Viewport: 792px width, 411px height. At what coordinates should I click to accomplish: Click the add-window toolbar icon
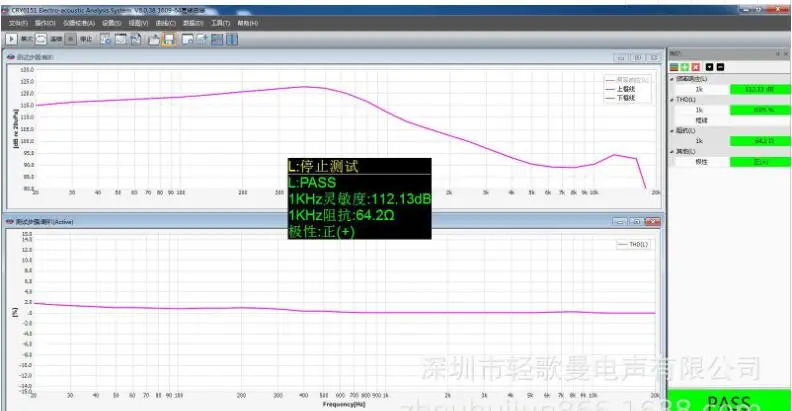click(202, 39)
